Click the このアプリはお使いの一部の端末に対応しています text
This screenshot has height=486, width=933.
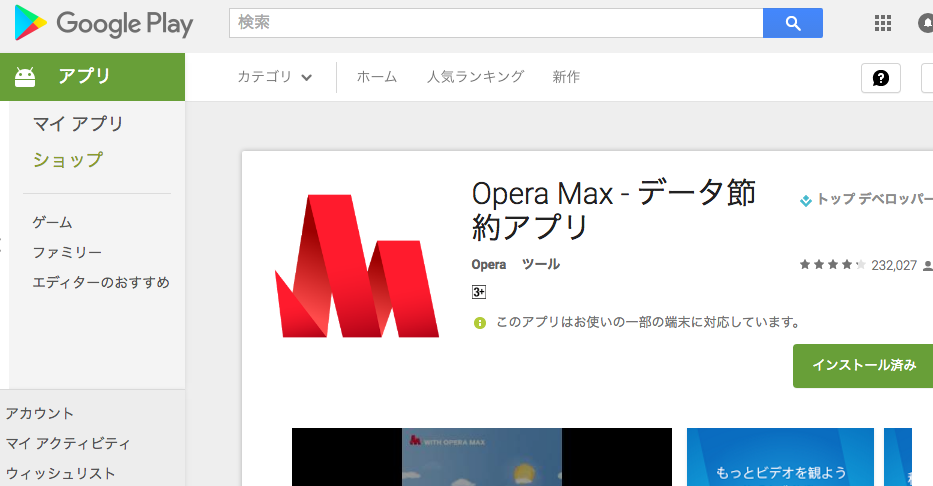[x=649, y=322]
